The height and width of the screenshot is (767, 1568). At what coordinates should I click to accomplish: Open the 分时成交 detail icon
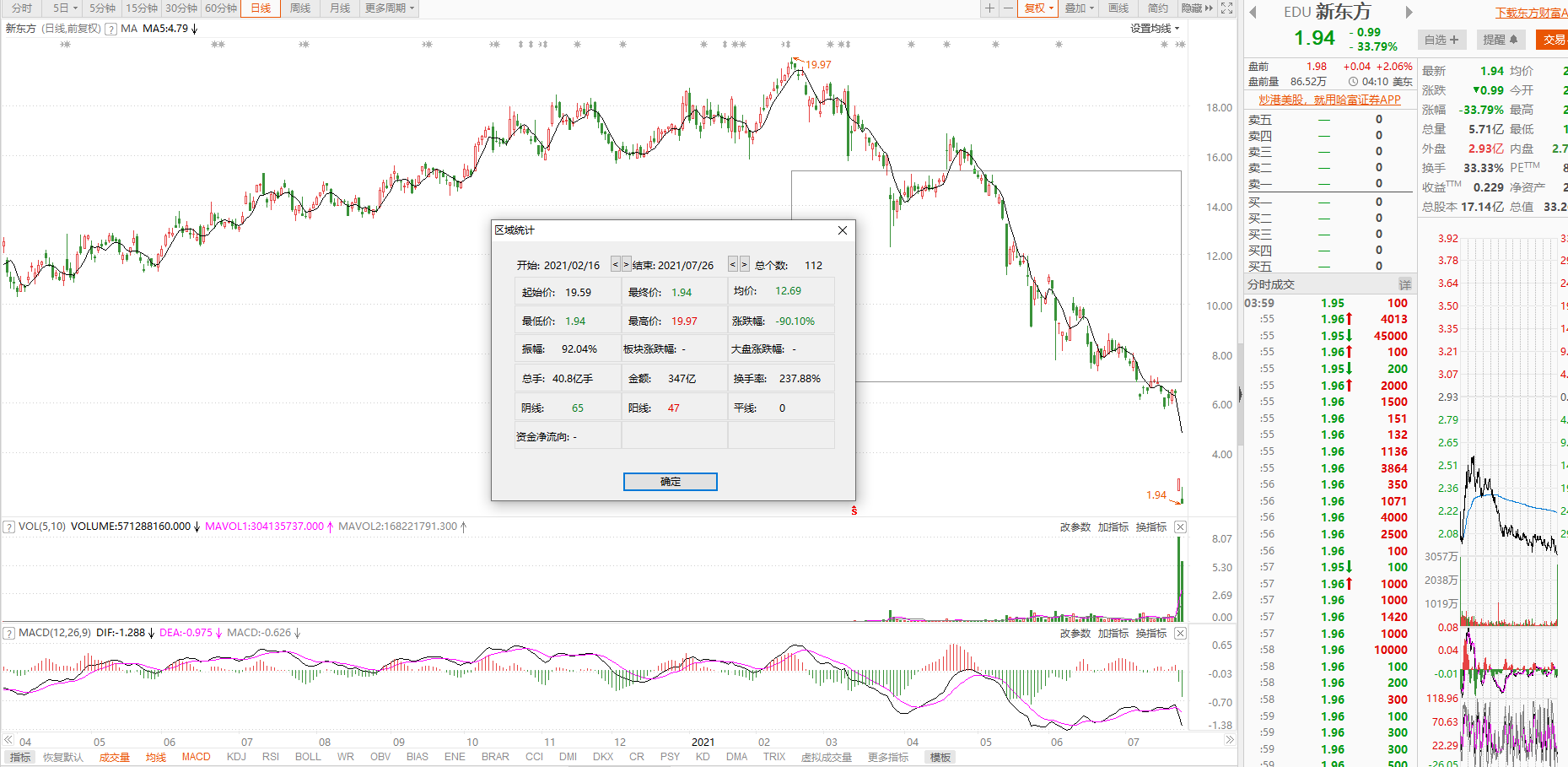pos(1404,284)
